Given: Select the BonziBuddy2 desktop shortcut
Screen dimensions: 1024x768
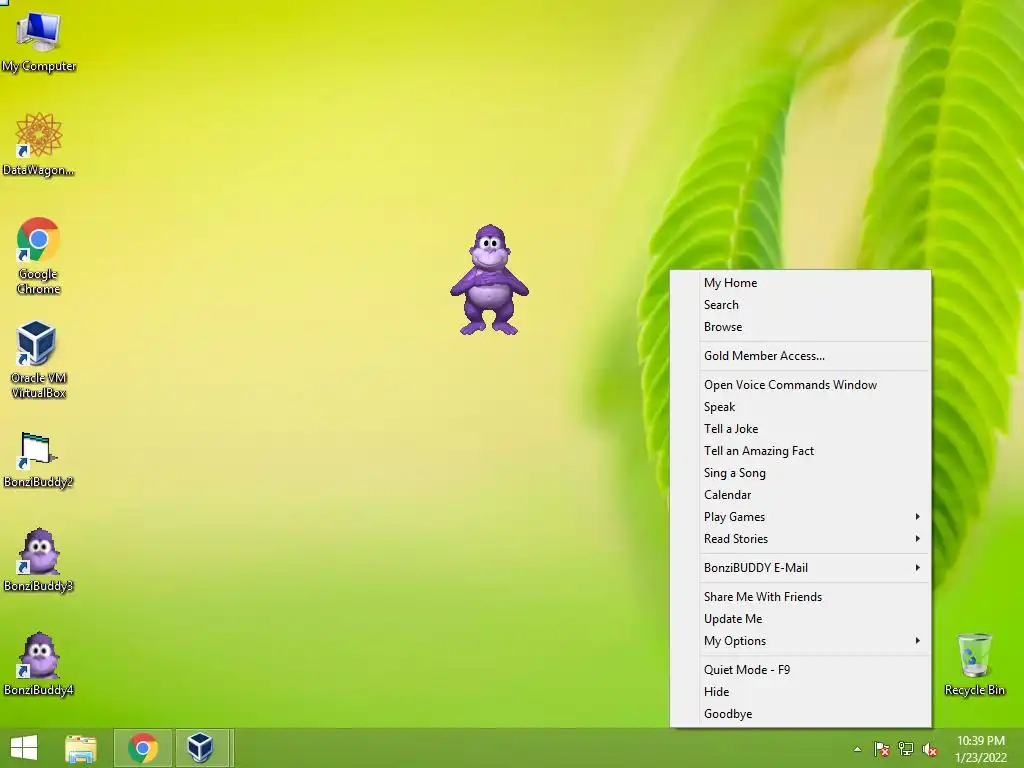Looking at the screenshot, I should click(39, 460).
